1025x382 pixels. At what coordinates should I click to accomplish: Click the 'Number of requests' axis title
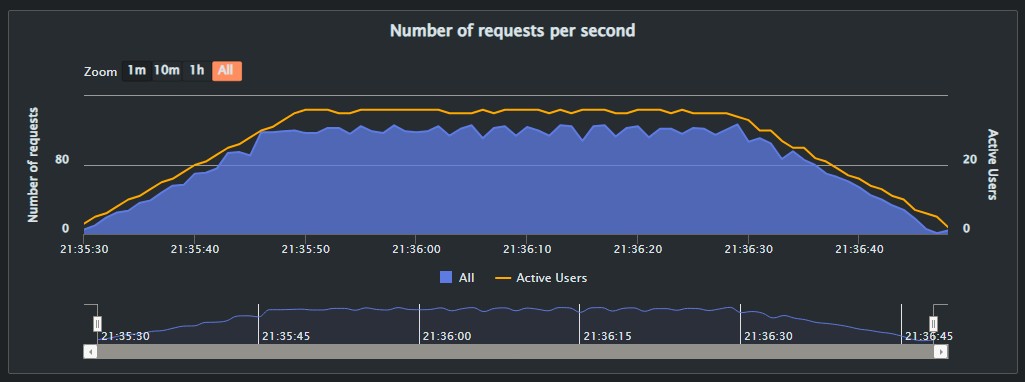[x=33, y=165]
